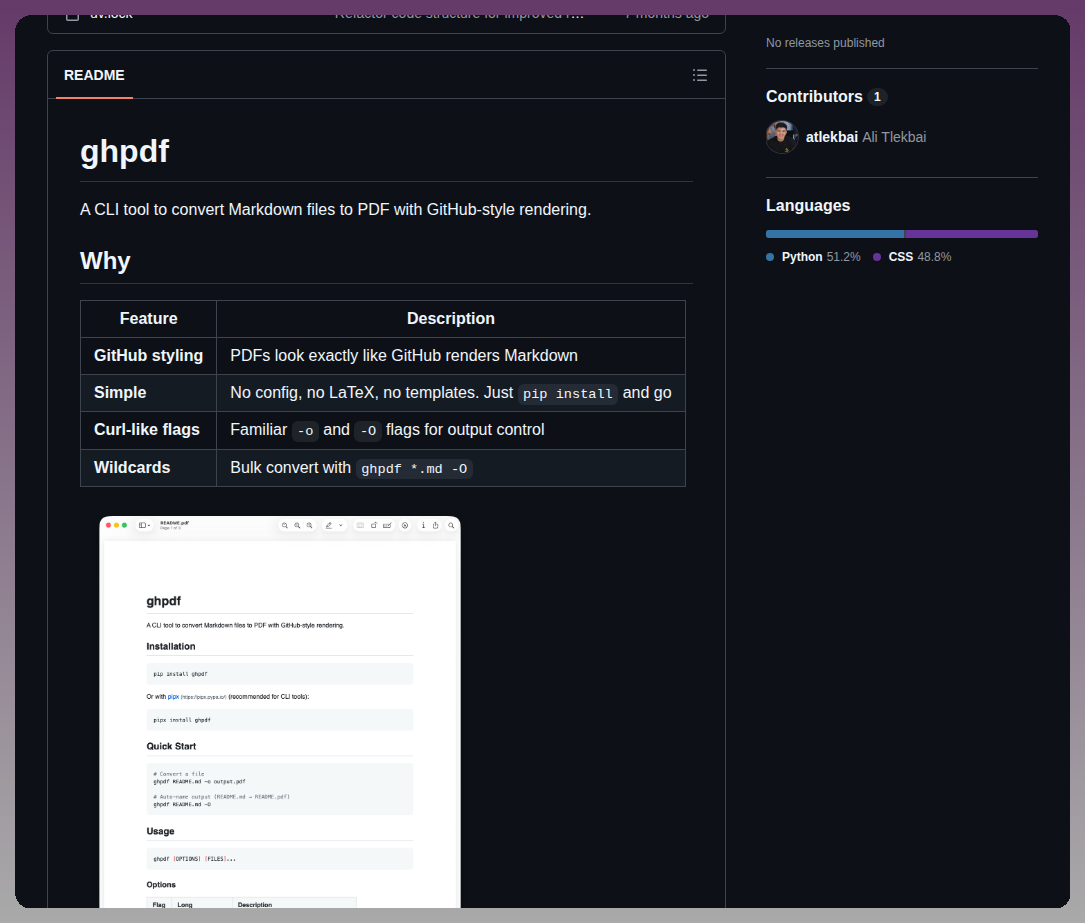This screenshot has width=1085, height=923.
Task: Click the CSS language link
Action: click(x=912, y=257)
